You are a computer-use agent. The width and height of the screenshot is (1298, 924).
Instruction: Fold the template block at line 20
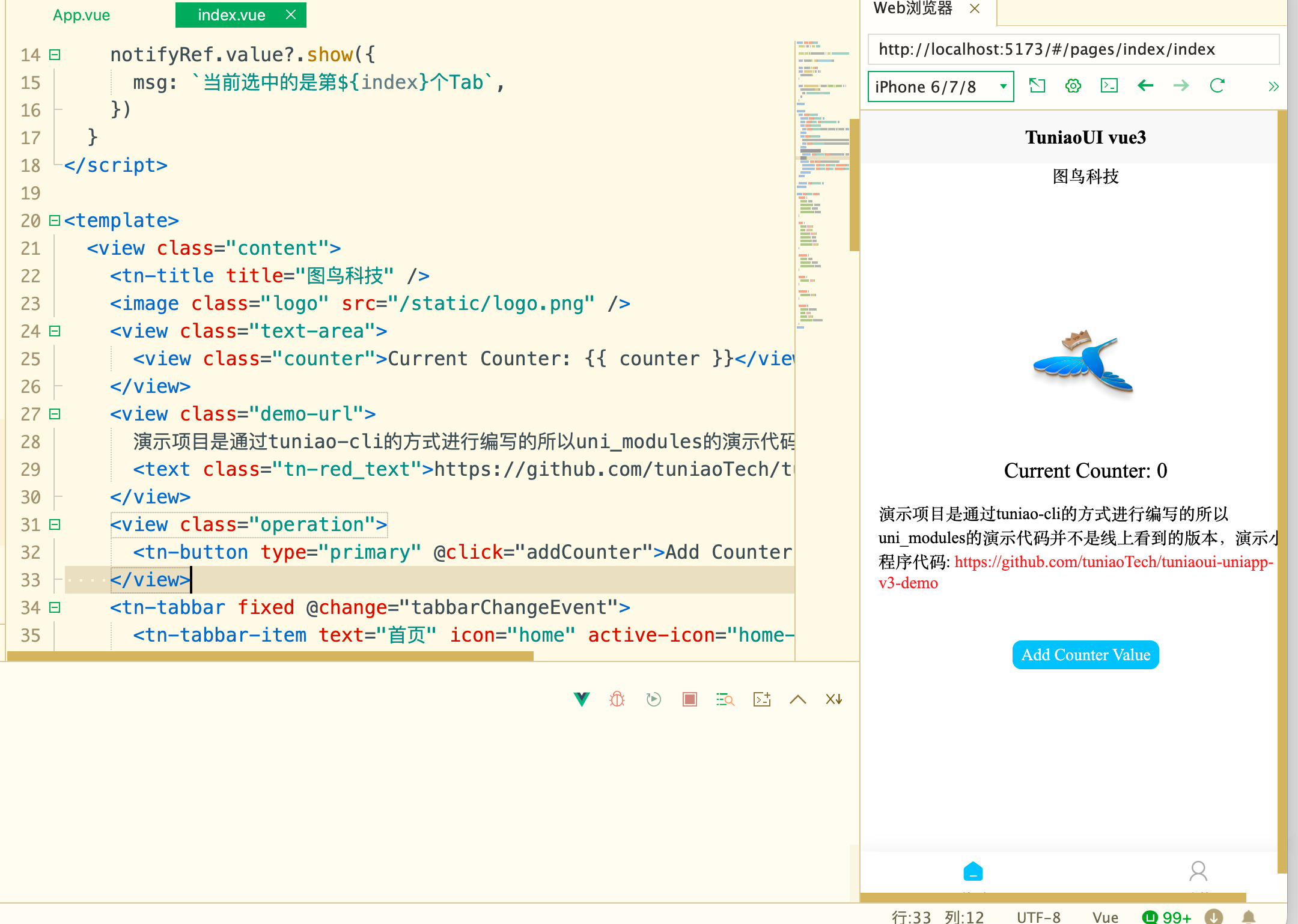click(55, 220)
